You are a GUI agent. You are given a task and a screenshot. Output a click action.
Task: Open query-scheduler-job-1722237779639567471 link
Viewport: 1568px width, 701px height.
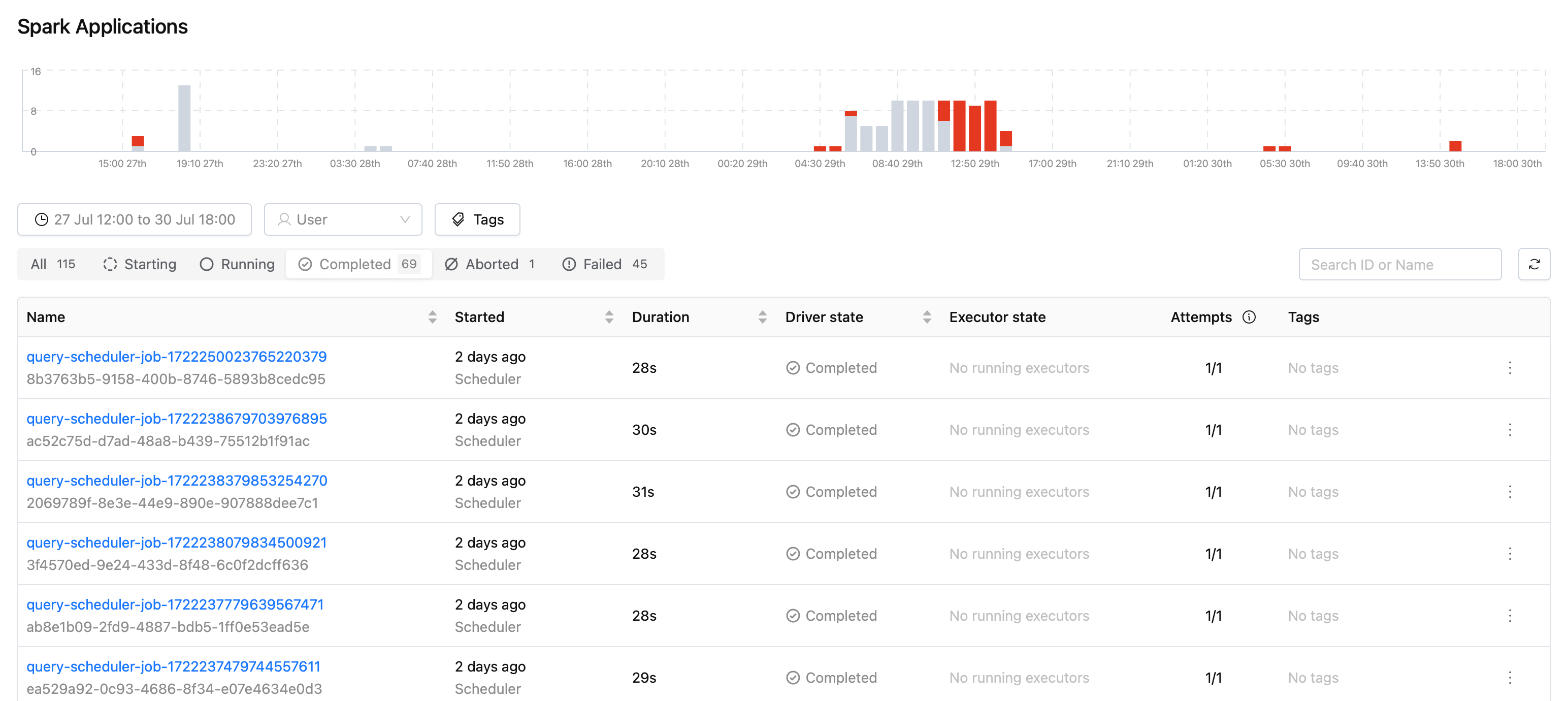175,604
